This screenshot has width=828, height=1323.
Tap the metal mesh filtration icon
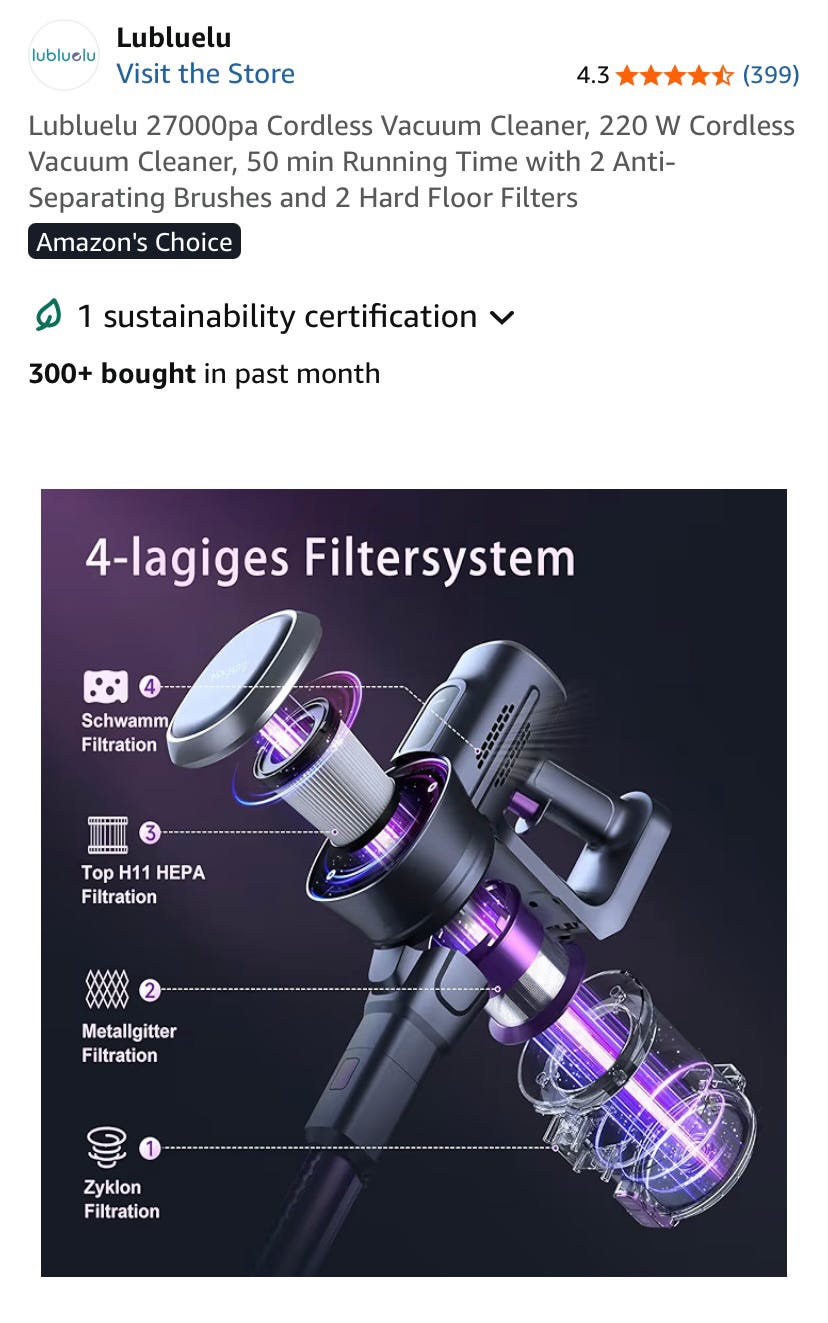pos(108,991)
